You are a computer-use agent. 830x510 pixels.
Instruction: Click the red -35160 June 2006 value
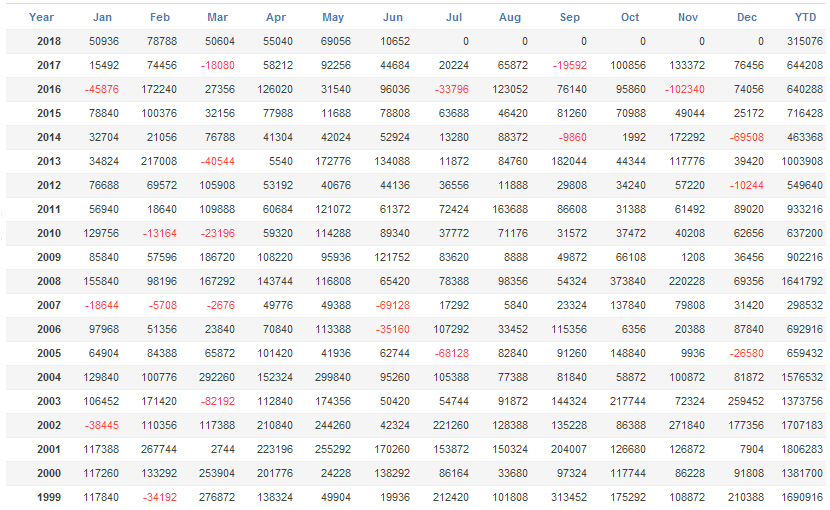[x=393, y=329]
